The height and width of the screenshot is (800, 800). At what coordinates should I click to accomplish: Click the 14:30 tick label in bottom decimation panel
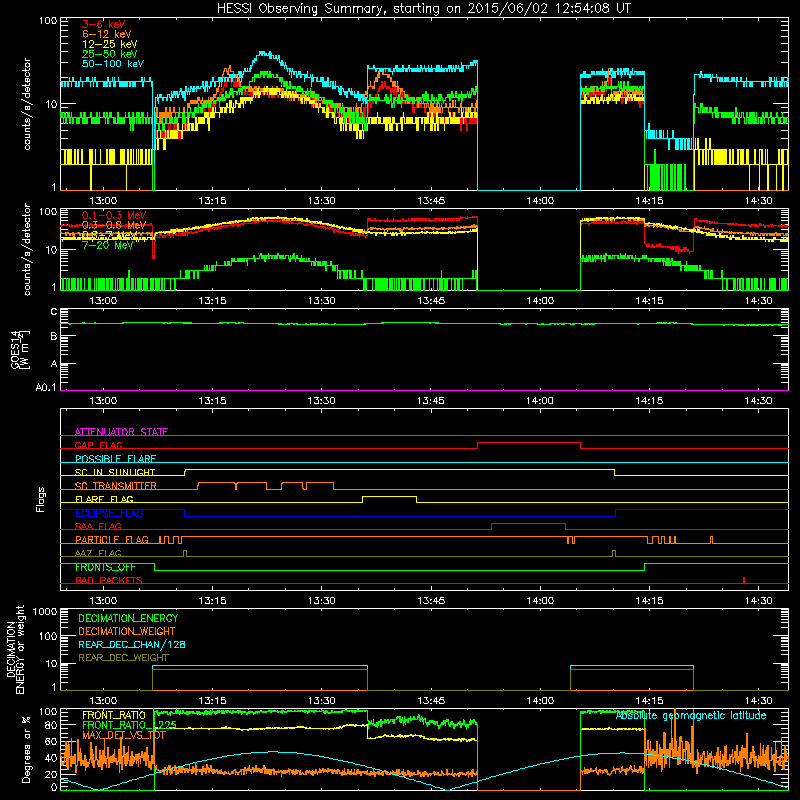tap(758, 701)
